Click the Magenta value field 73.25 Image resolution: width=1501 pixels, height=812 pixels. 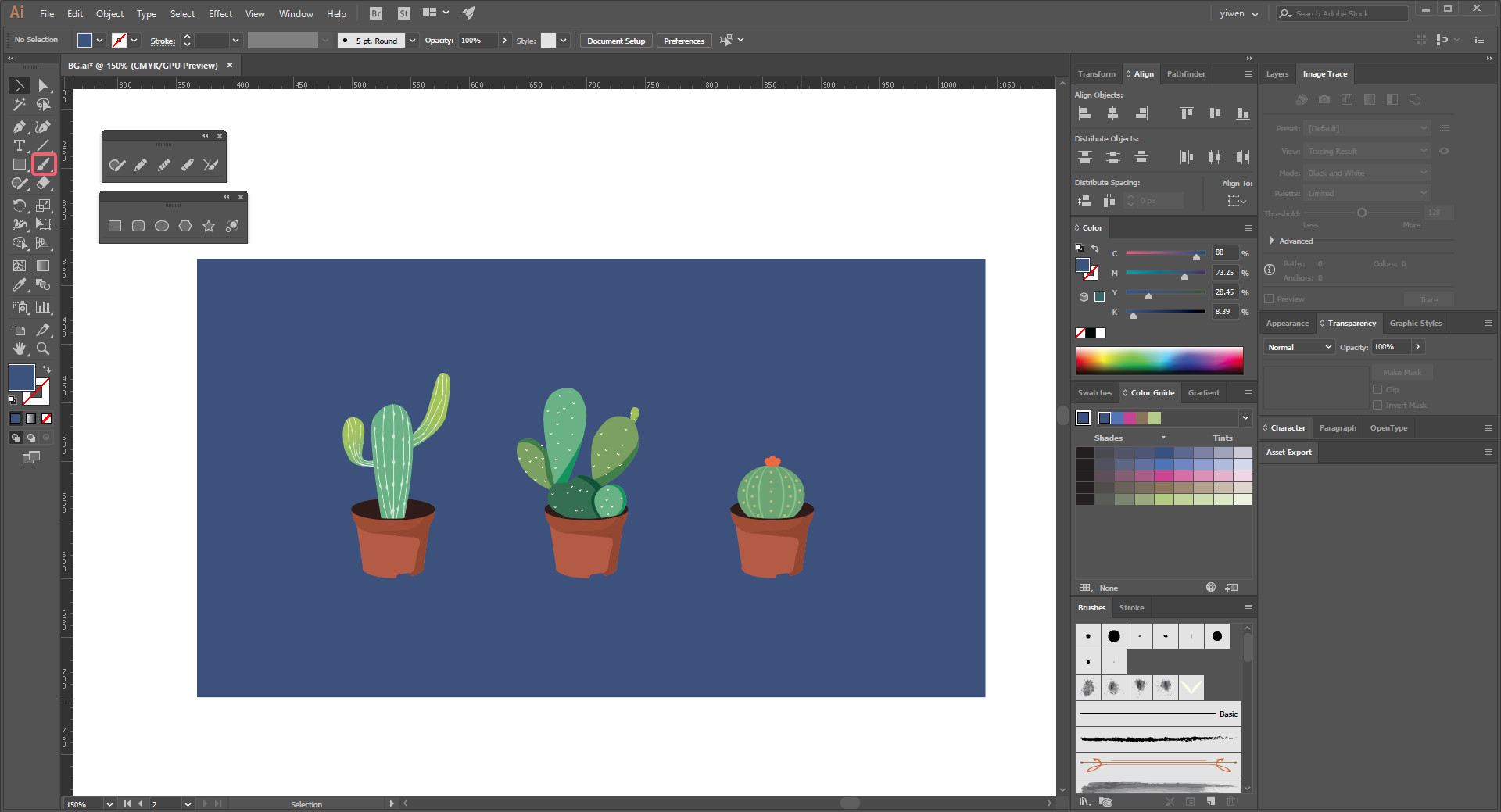[1225, 273]
